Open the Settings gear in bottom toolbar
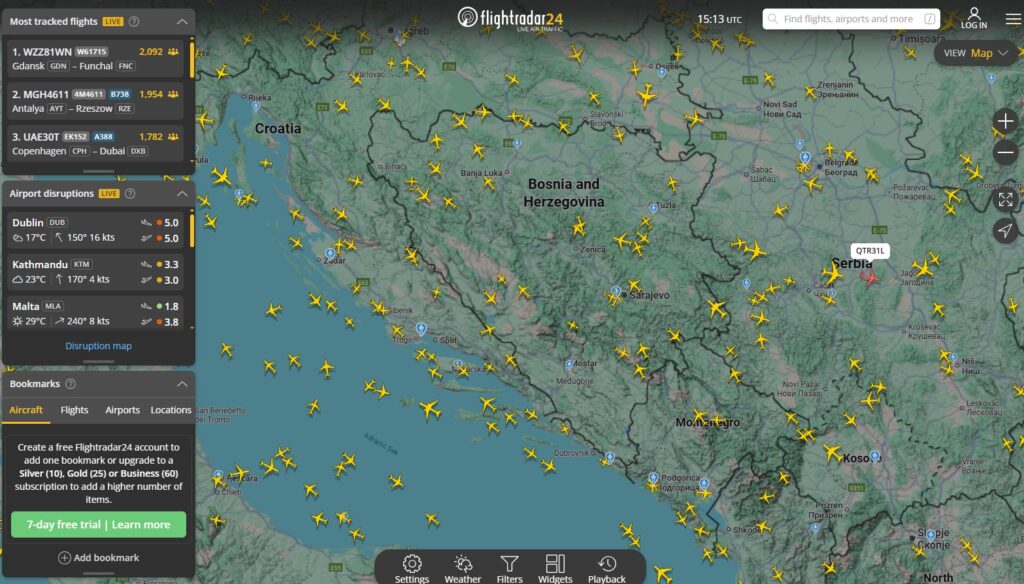The image size is (1024, 584). click(412, 567)
